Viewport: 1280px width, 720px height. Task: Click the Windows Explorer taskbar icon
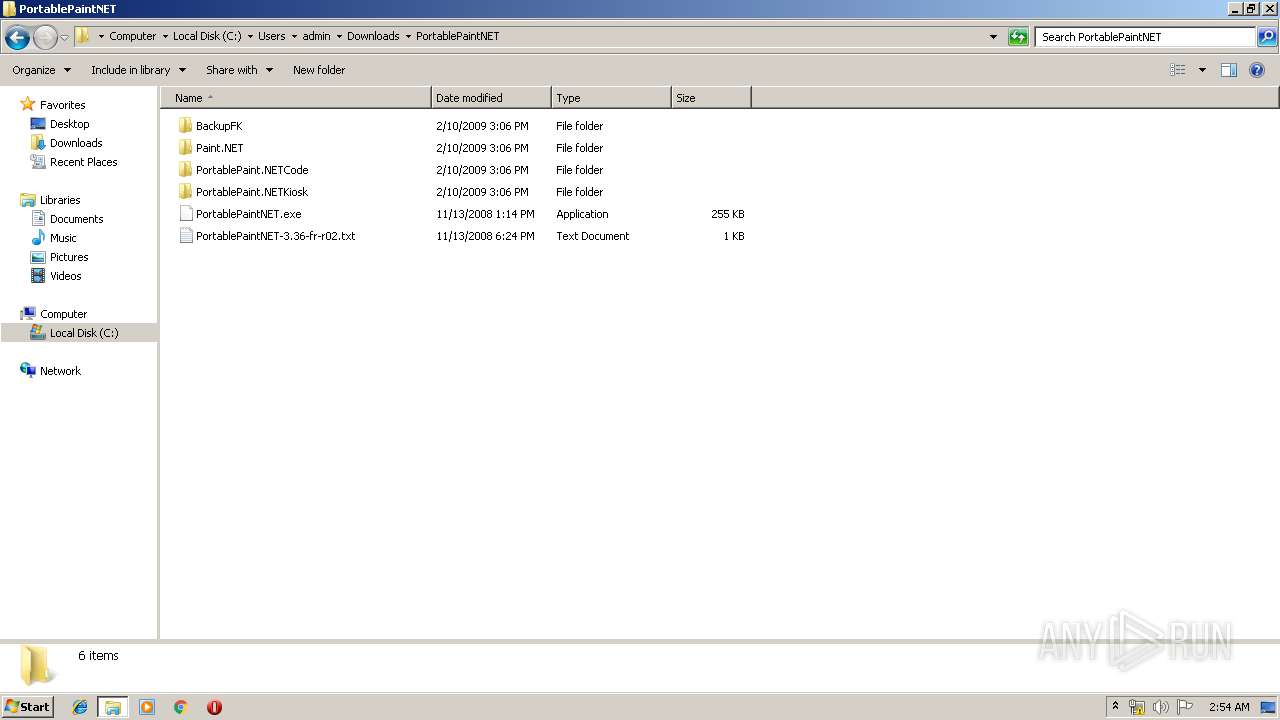(113, 707)
